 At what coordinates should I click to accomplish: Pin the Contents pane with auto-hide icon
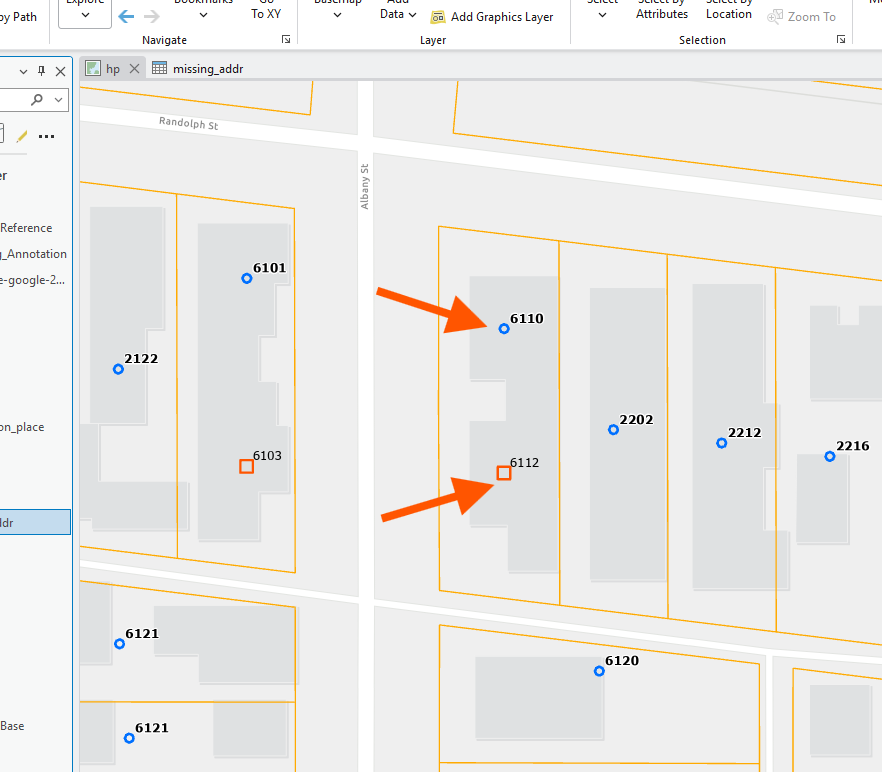(41, 71)
